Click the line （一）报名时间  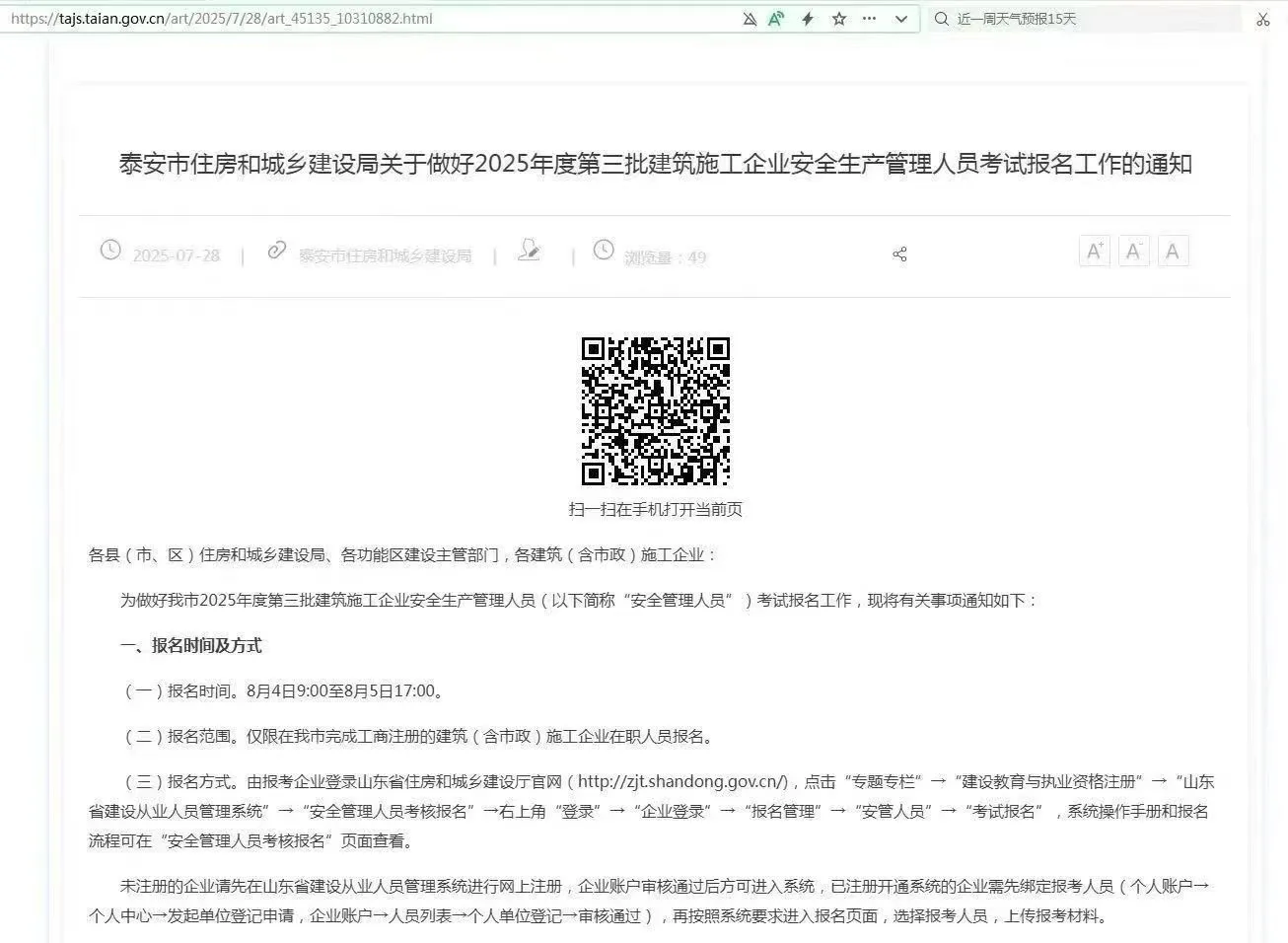coord(285,691)
